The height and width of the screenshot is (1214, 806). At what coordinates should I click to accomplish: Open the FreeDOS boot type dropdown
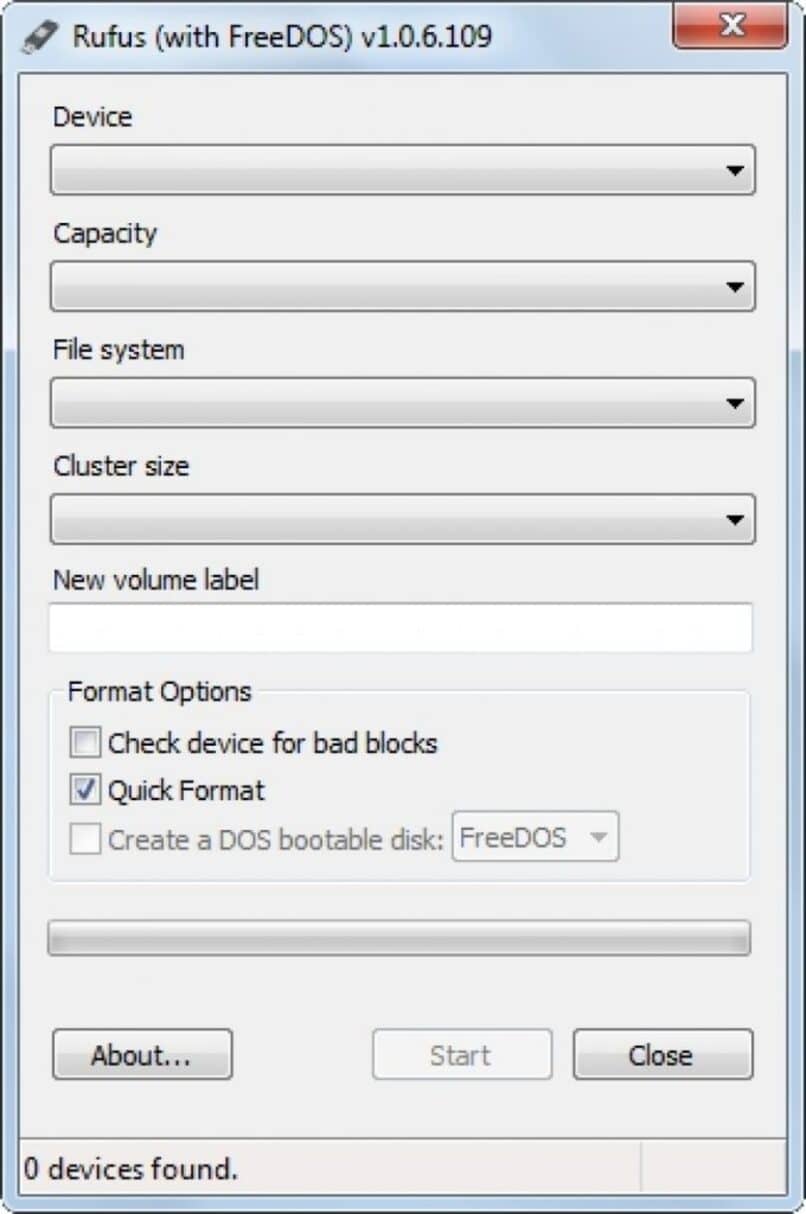point(536,837)
